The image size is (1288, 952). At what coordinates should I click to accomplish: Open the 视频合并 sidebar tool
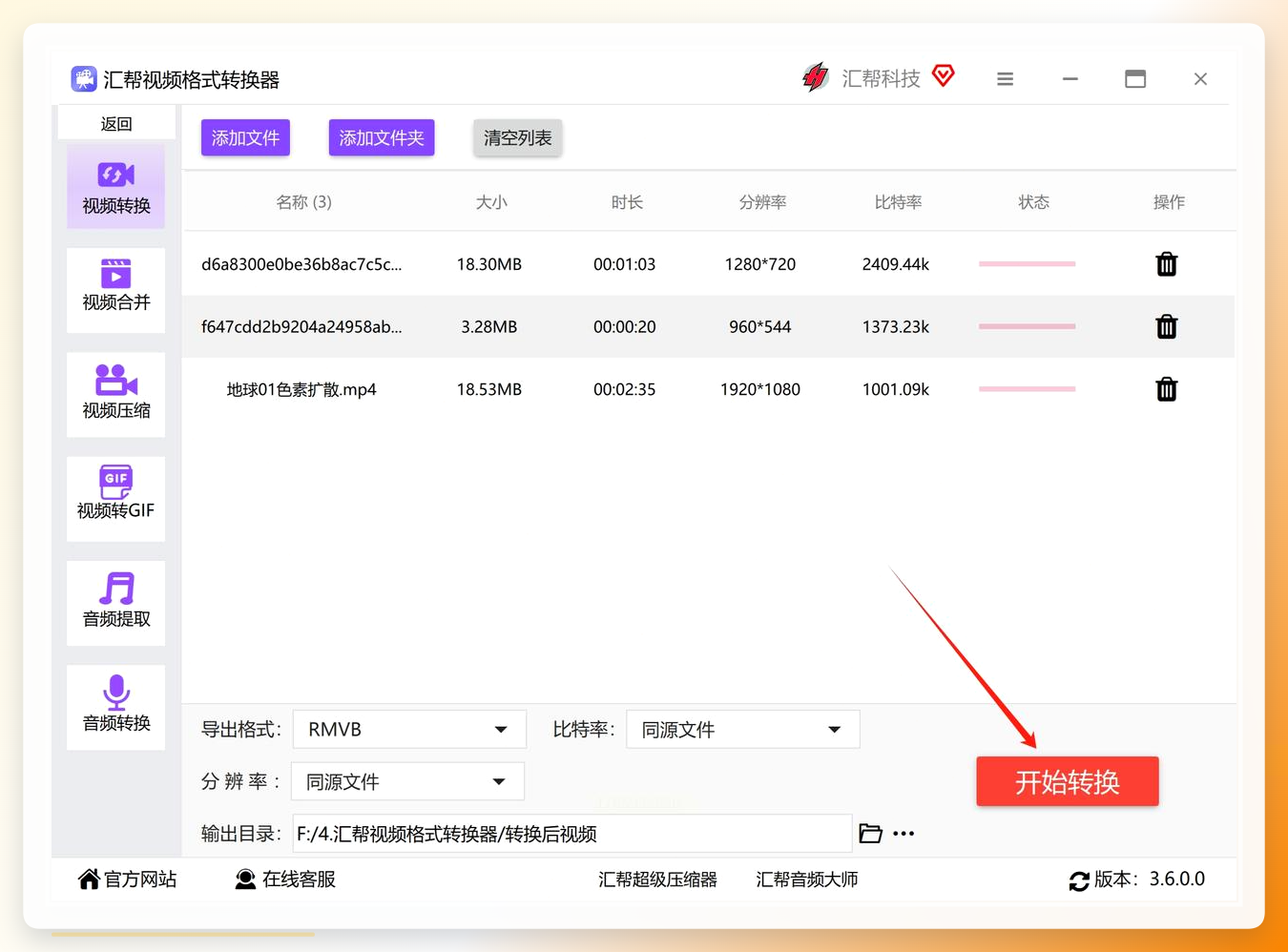pyautogui.click(x=115, y=290)
